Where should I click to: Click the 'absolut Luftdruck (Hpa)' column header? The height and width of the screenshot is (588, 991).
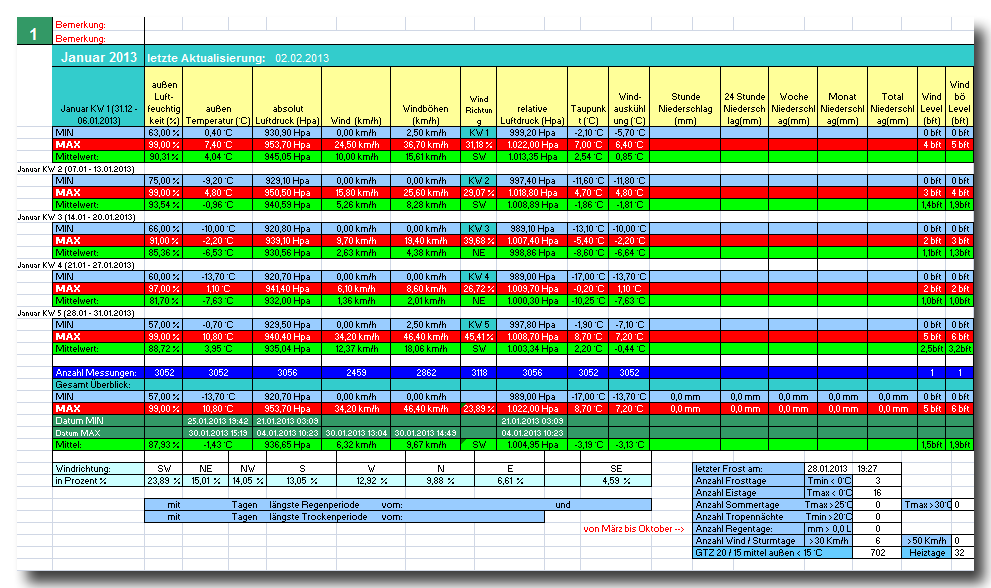coord(288,97)
